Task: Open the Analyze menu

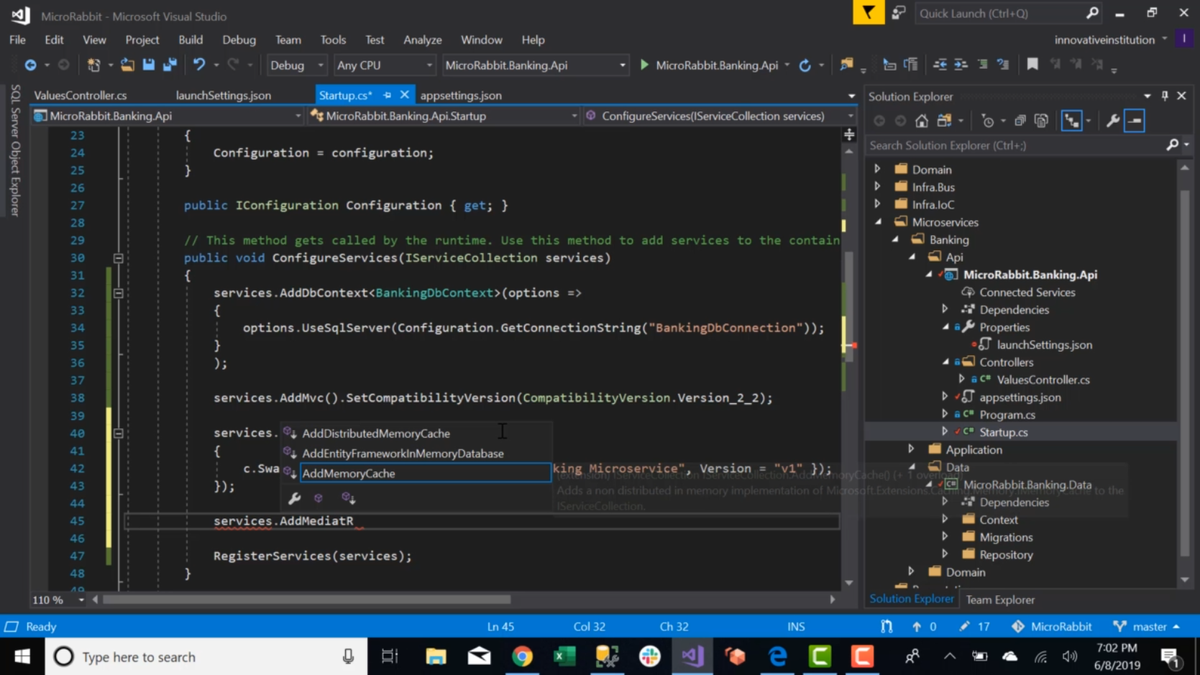Action: (x=422, y=40)
